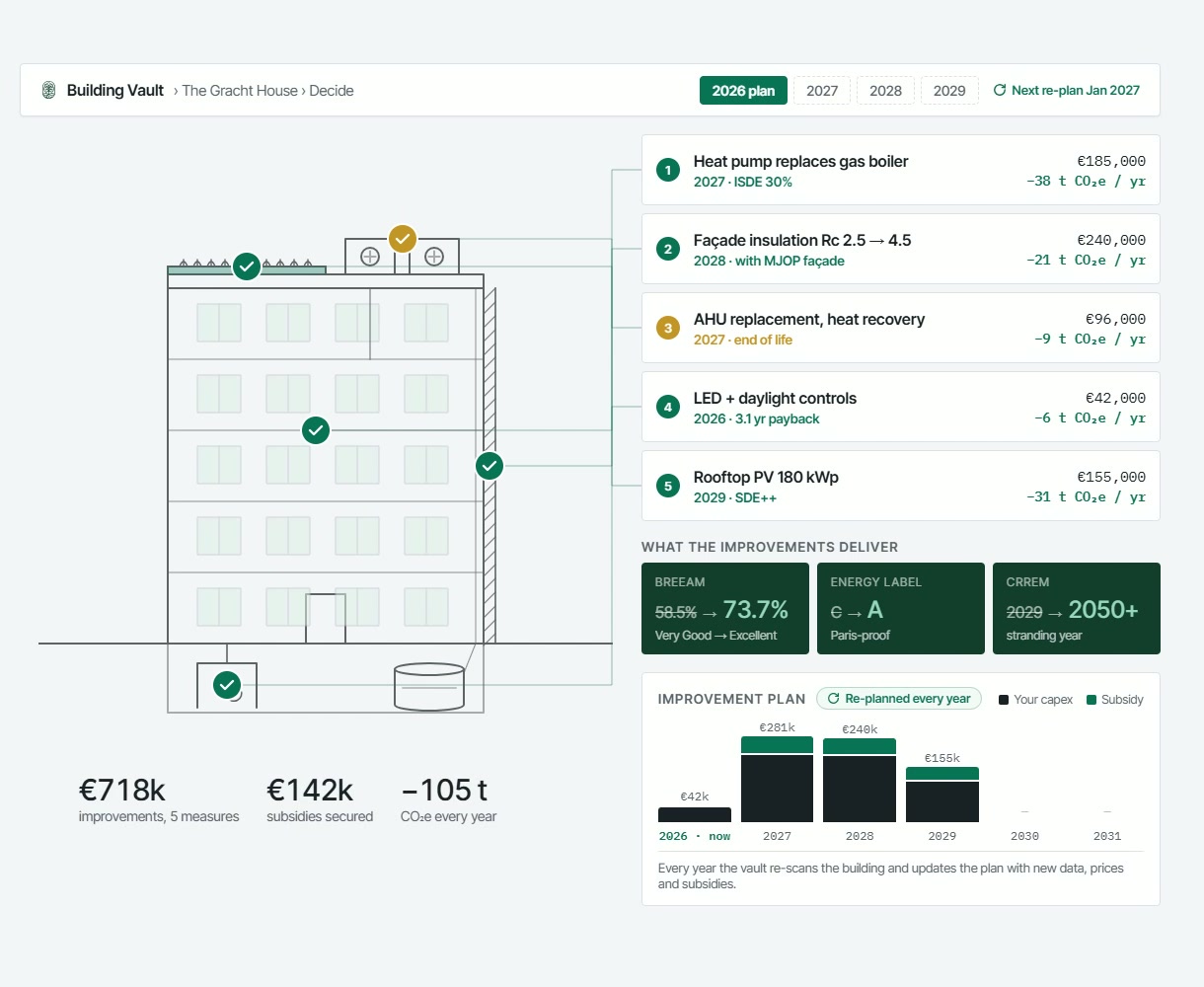Click the €185,000 cost value
The height and width of the screenshot is (987, 1204).
(1111, 161)
